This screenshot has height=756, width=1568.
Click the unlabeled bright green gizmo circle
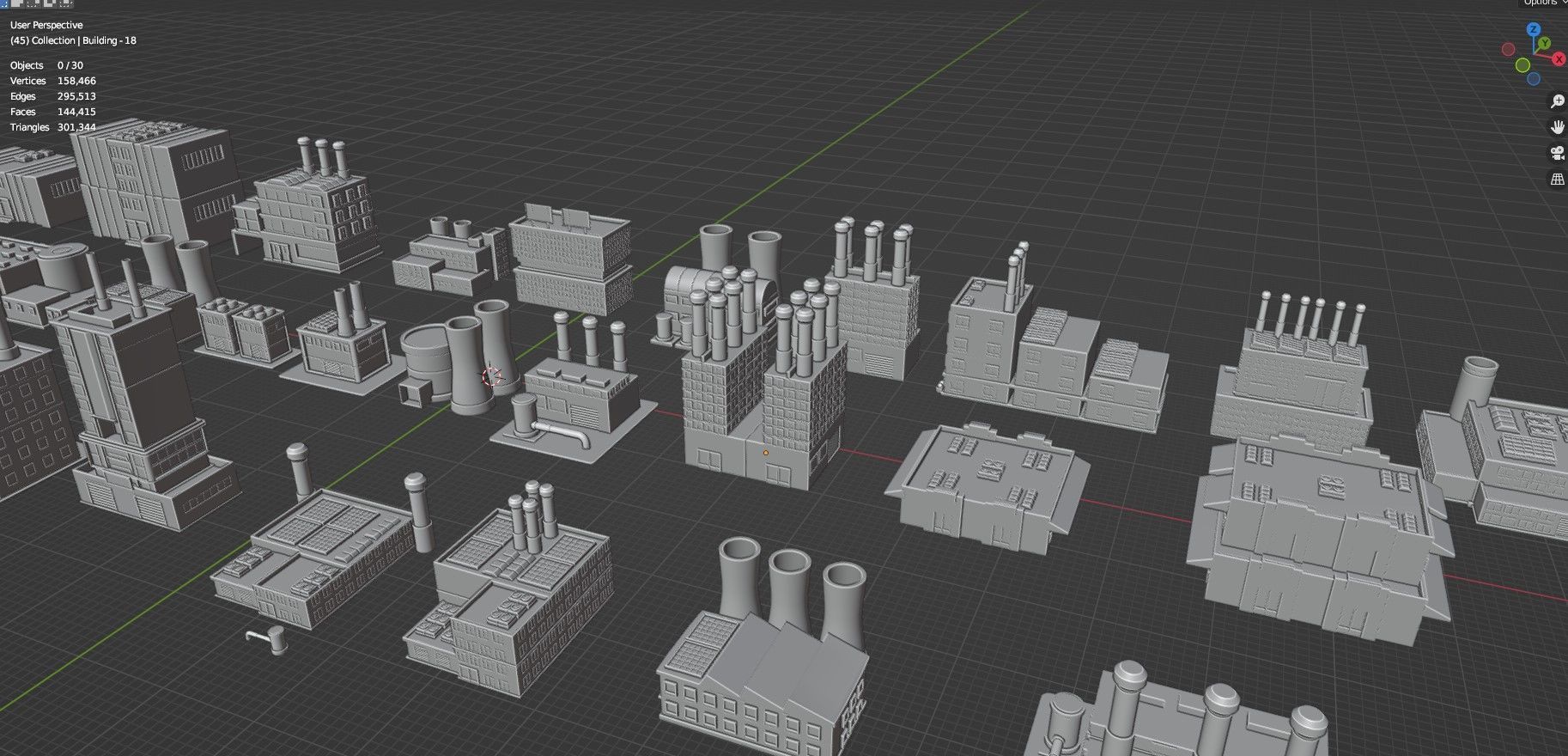(1522, 65)
